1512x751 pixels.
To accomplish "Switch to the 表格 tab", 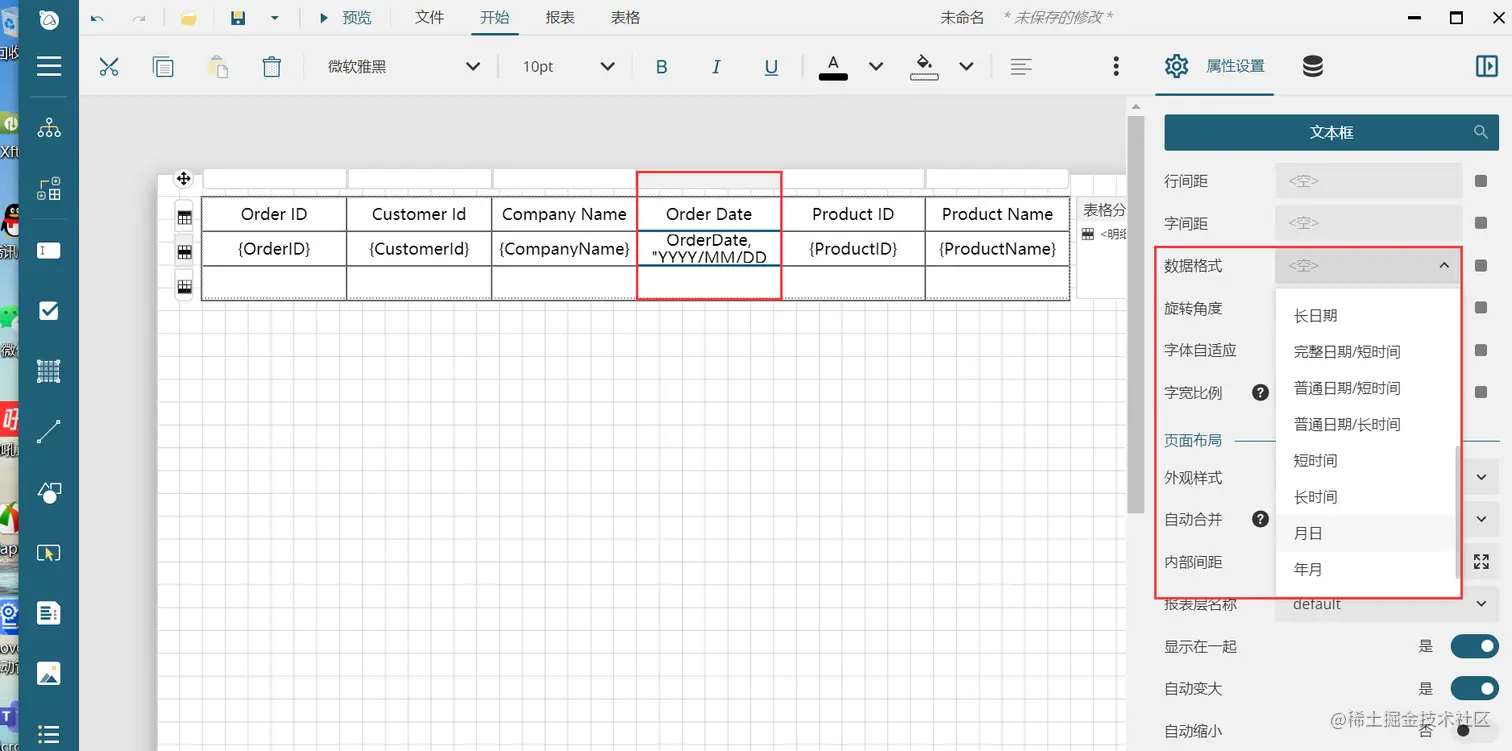I will pyautogui.click(x=625, y=18).
